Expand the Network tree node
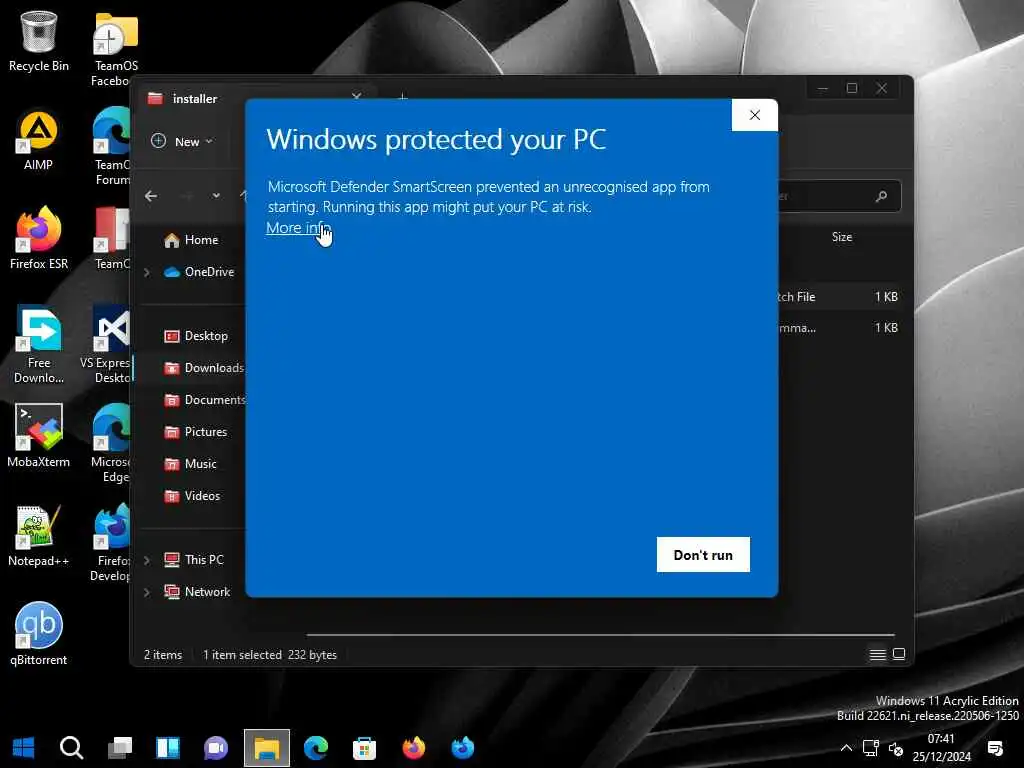Image resolution: width=1024 pixels, height=768 pixels. 147,592
